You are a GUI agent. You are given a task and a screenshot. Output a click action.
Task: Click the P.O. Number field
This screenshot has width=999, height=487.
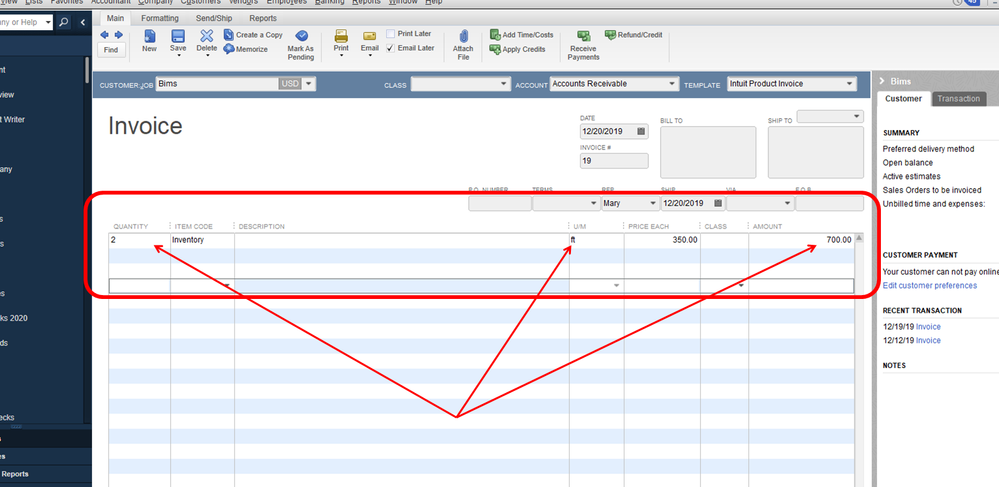500,203
